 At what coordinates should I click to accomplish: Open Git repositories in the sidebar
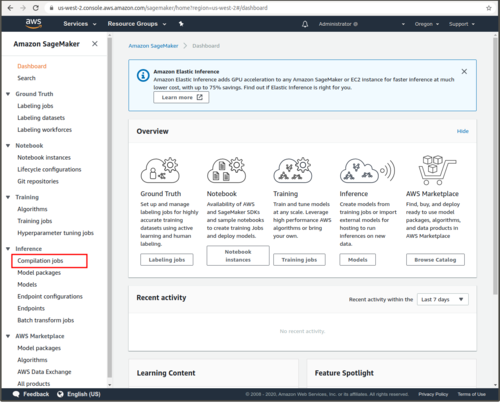click(38, 181)
